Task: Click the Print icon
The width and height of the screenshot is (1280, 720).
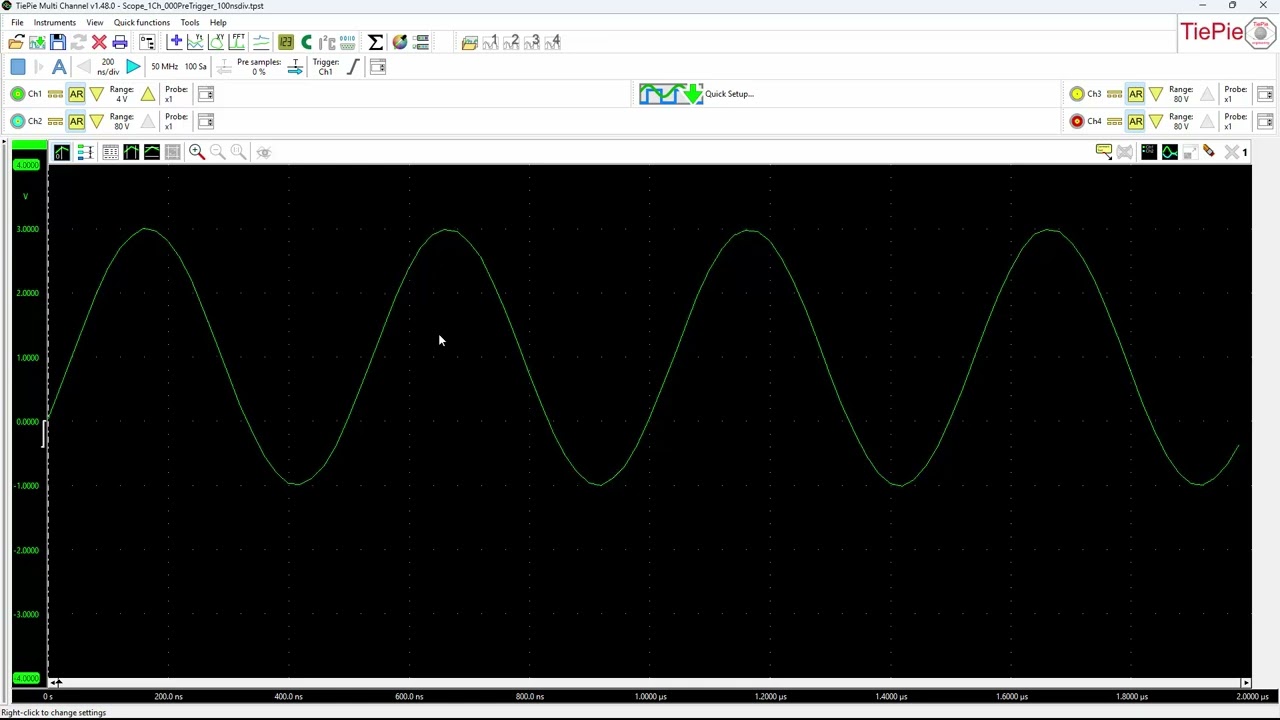Action: [x=120, y=42]
